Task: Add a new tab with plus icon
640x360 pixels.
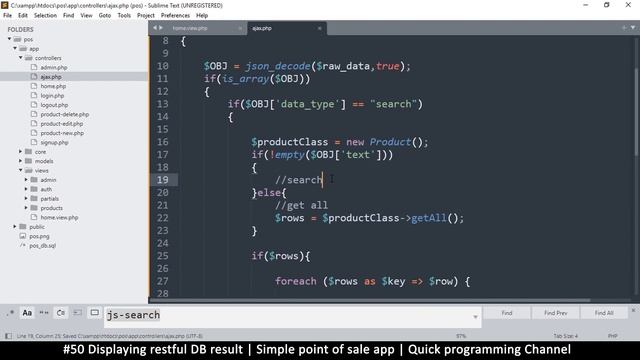Action: [x=624, y=28]
